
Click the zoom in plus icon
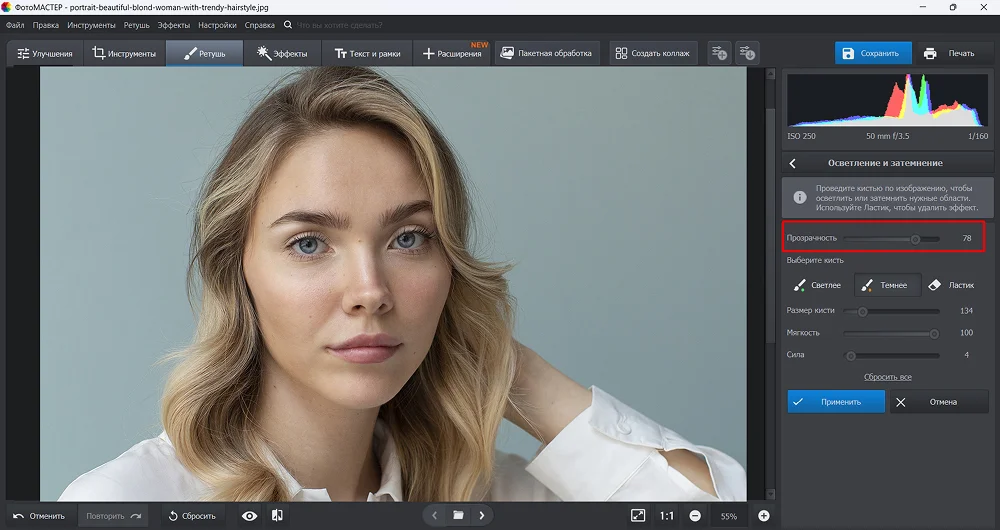763,516
